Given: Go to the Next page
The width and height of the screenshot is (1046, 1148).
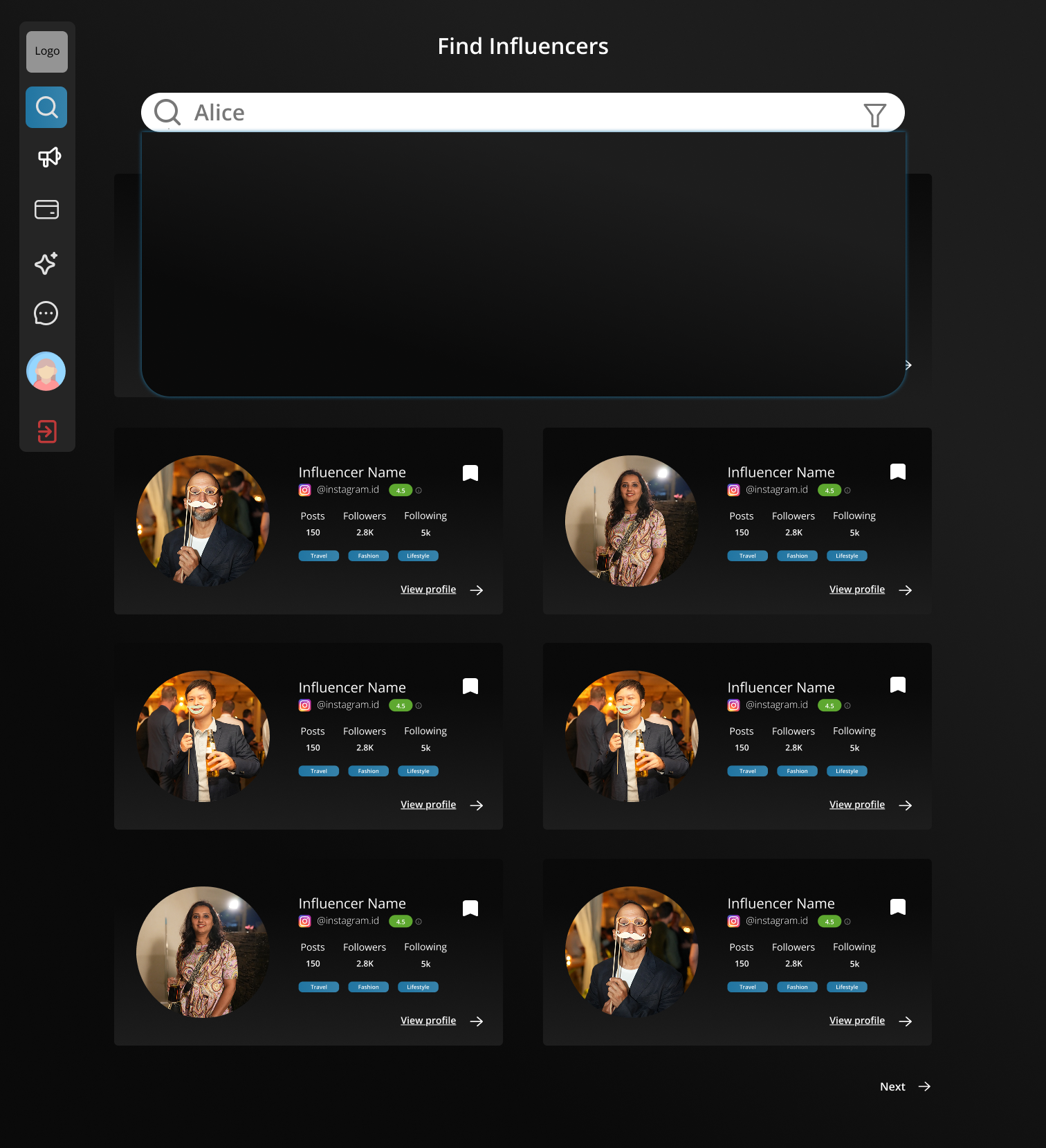Looking at the screenshot, I should pos(892,1086).
